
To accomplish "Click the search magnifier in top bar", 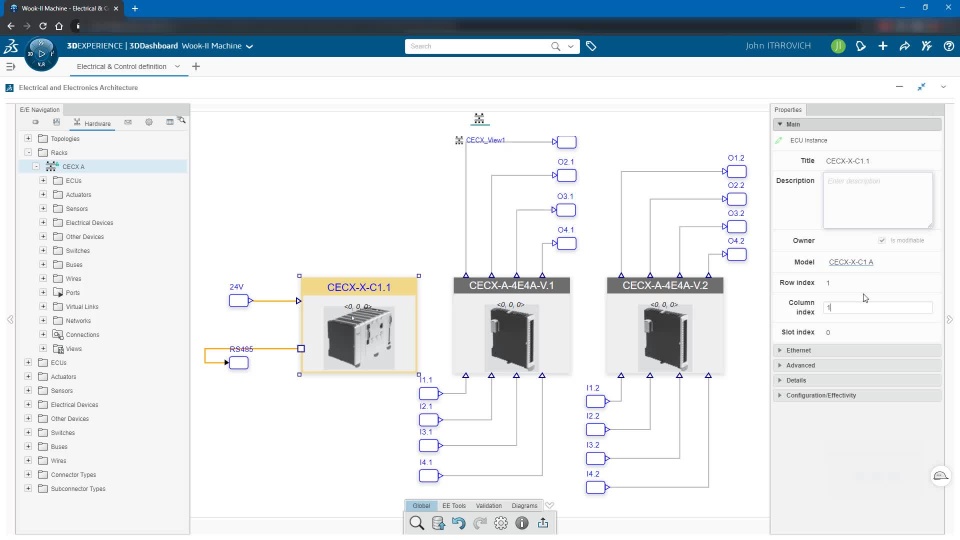I will coord(555,46).
